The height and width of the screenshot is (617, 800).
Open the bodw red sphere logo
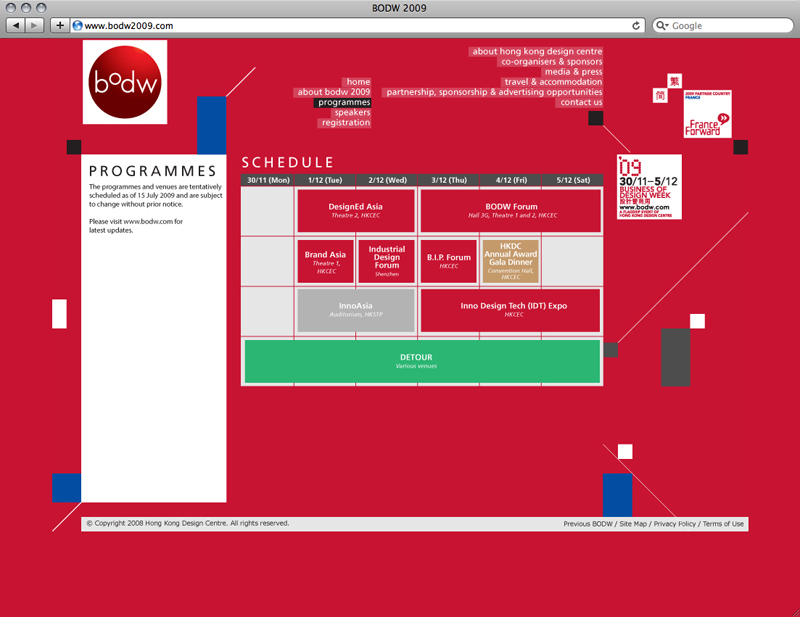click(x=125, y=82)
